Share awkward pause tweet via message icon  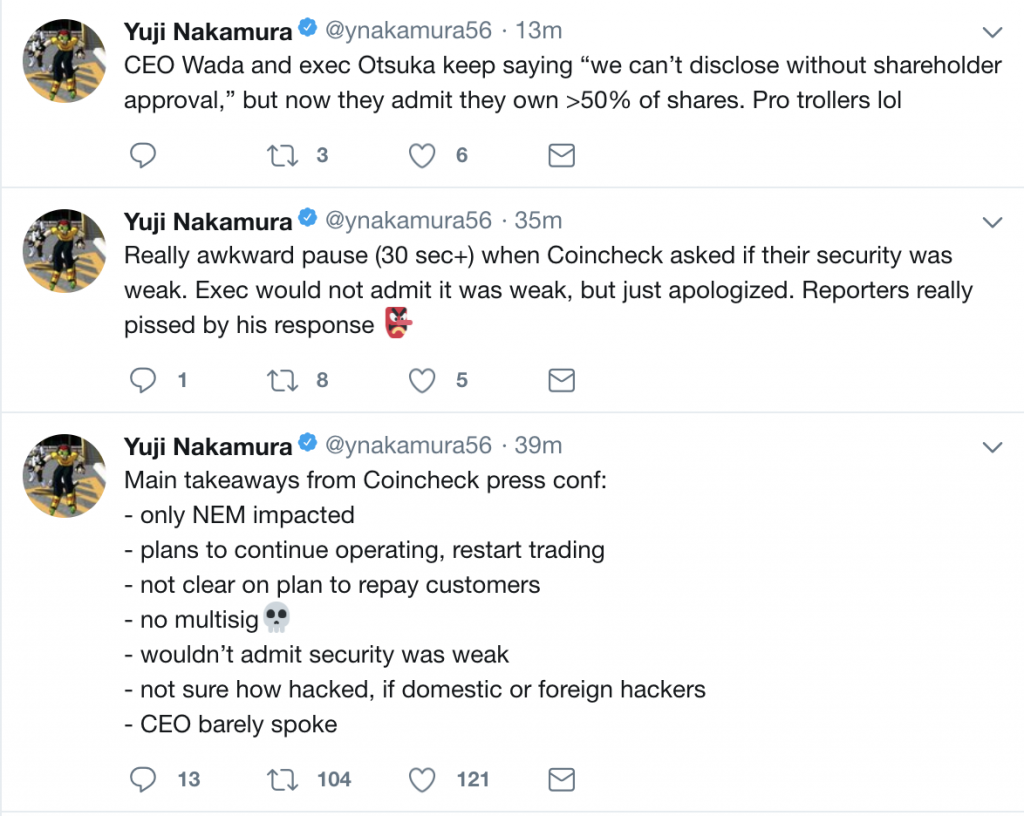(x=562, y=380)
